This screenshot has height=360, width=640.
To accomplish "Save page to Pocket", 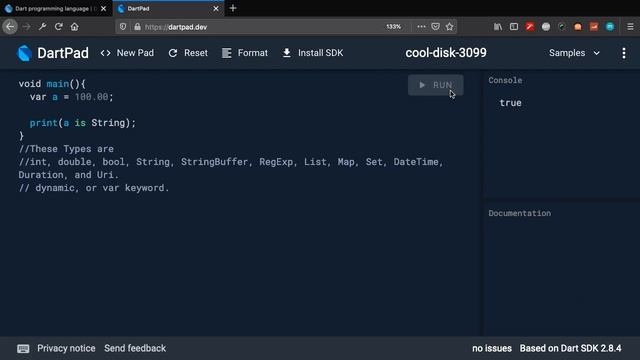I will tap(436, 27).
